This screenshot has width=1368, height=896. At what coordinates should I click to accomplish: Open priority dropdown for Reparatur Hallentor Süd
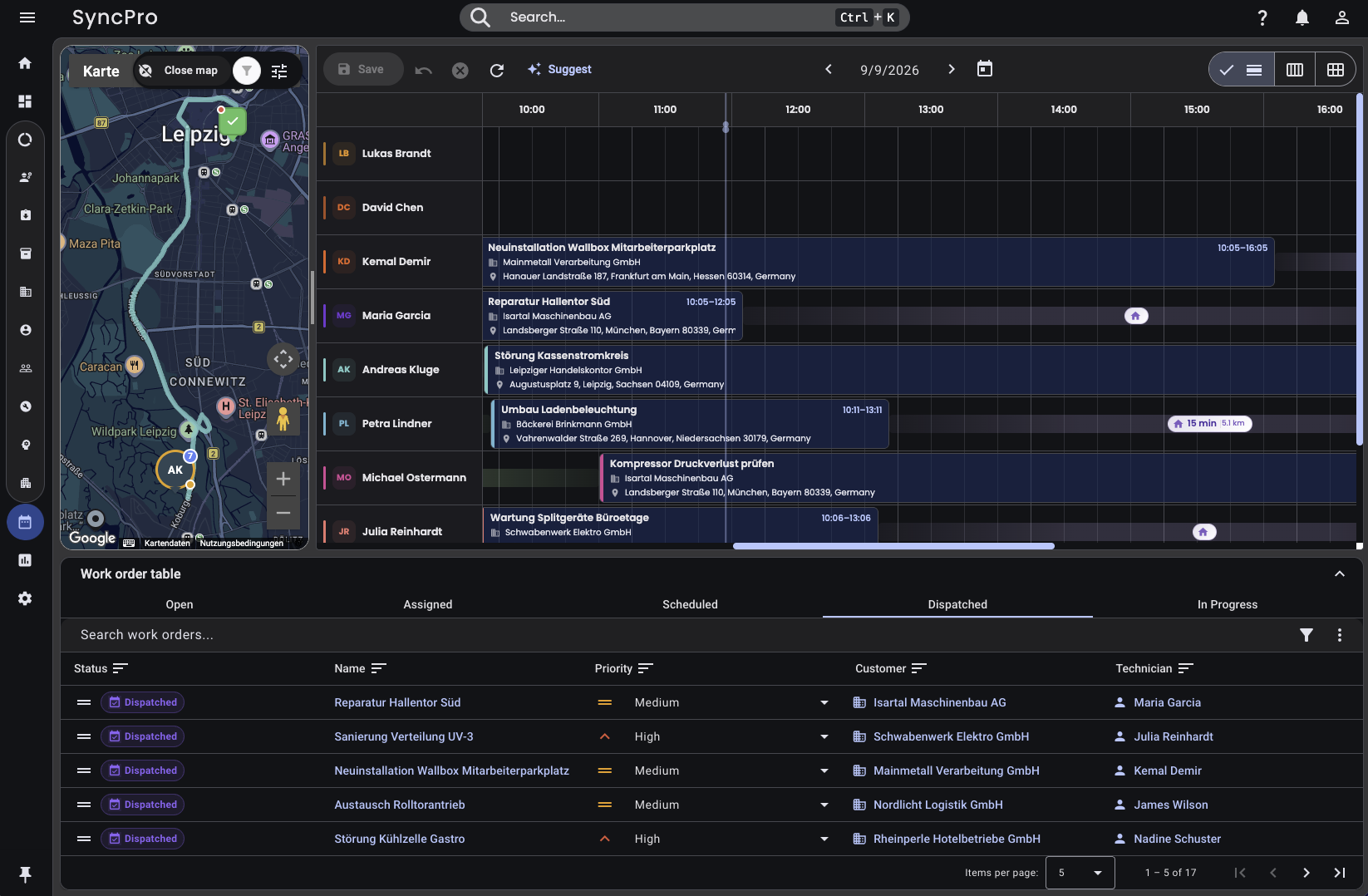pos(824,703)
